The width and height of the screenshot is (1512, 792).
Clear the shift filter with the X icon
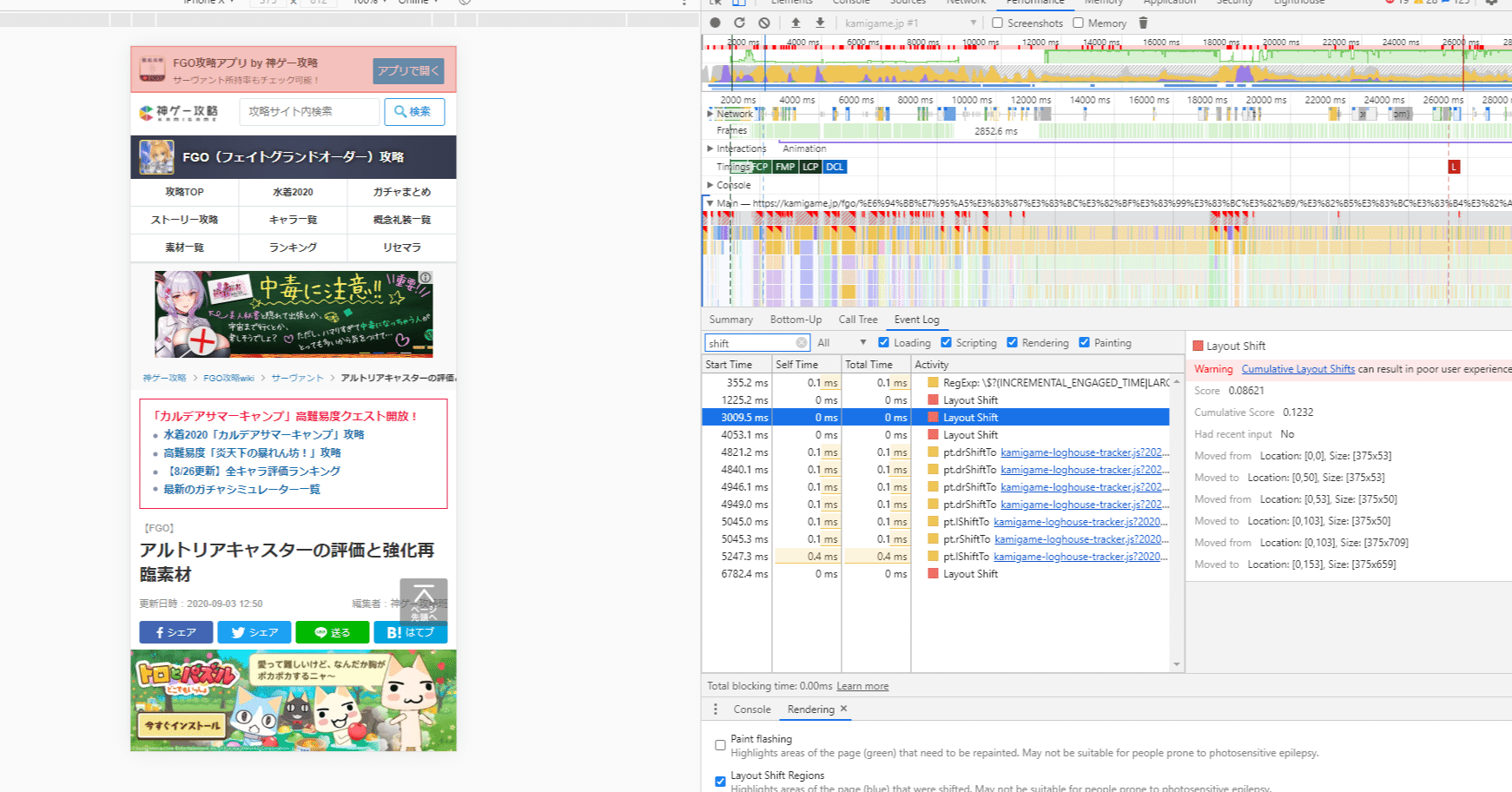802,342
